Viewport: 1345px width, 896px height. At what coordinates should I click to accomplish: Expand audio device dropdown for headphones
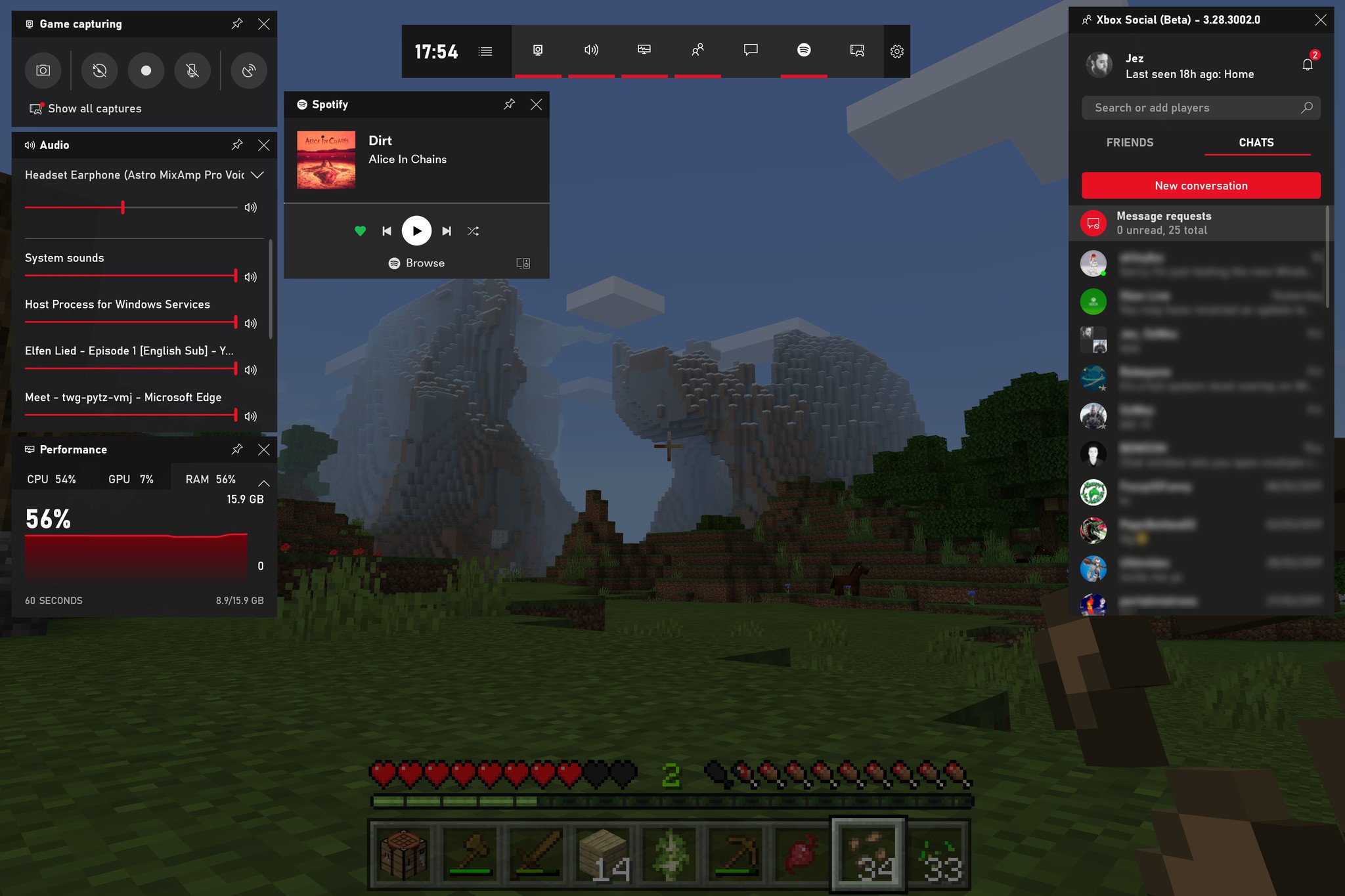point(257,175)
